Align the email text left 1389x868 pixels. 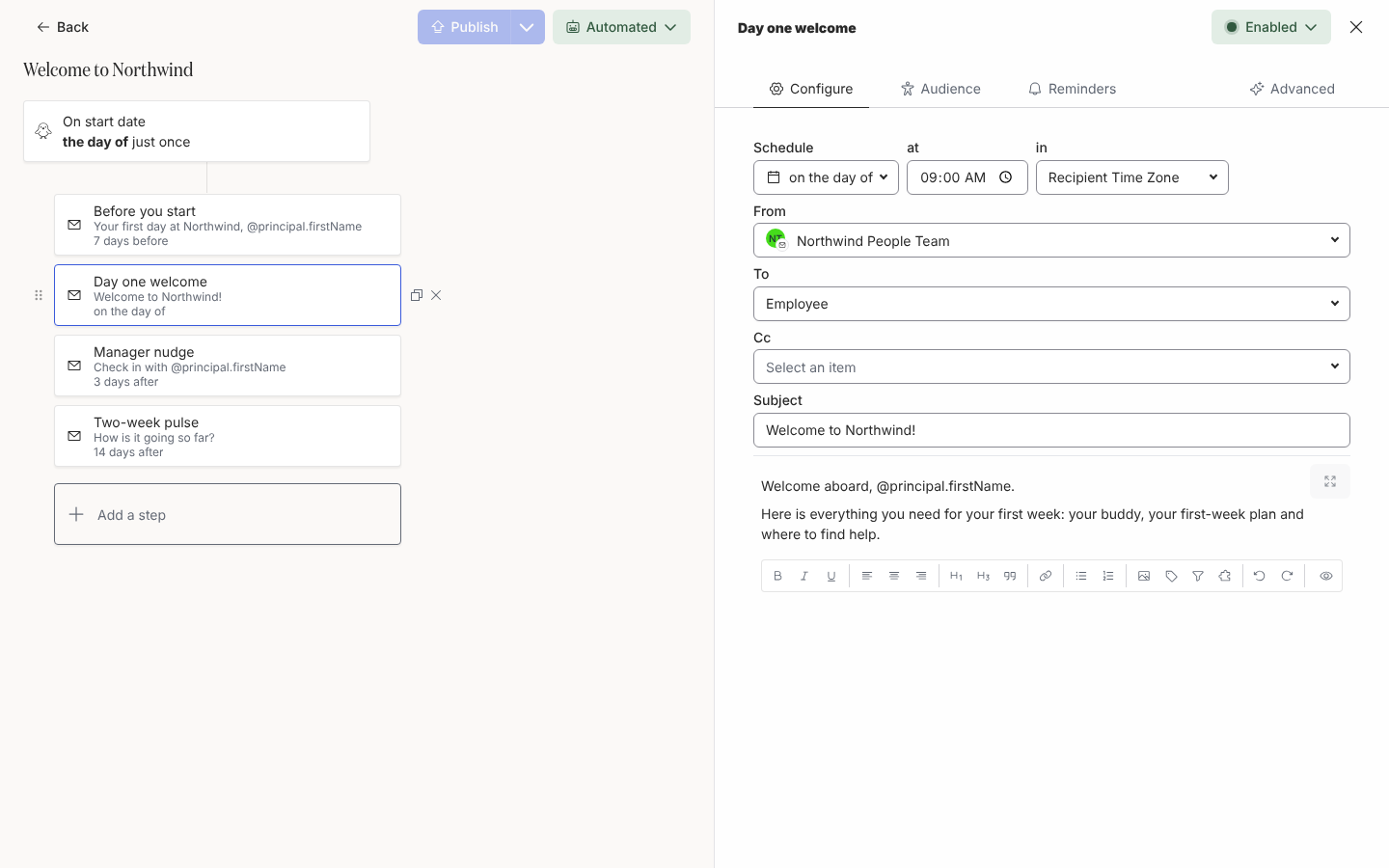click(867, 576)
